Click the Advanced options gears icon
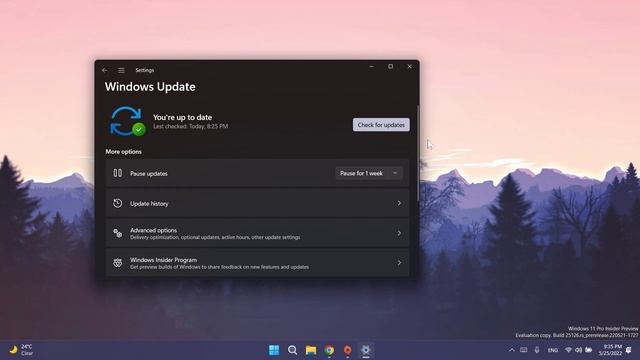 coord(118,233)
